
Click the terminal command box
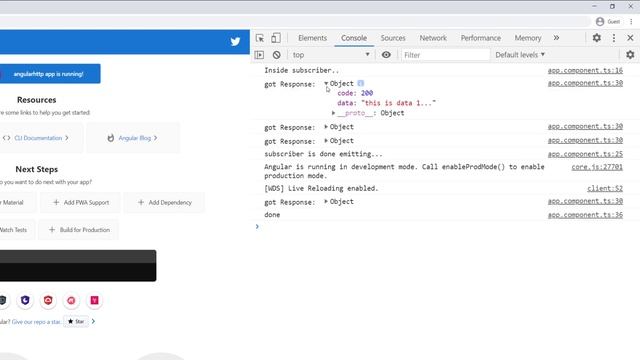pyautogui.click(x=78, y=266)
